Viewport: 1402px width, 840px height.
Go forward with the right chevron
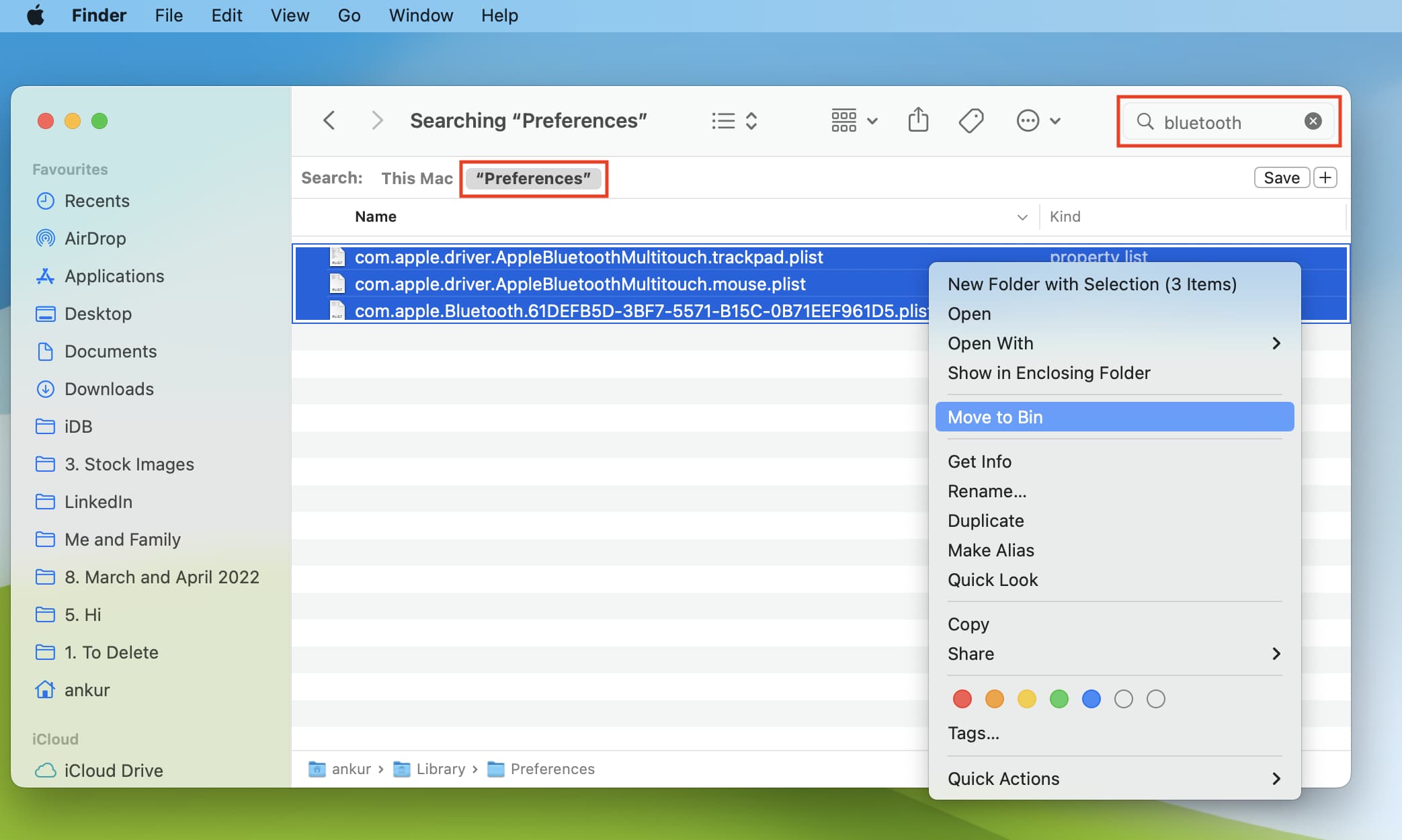click(377, 121)
